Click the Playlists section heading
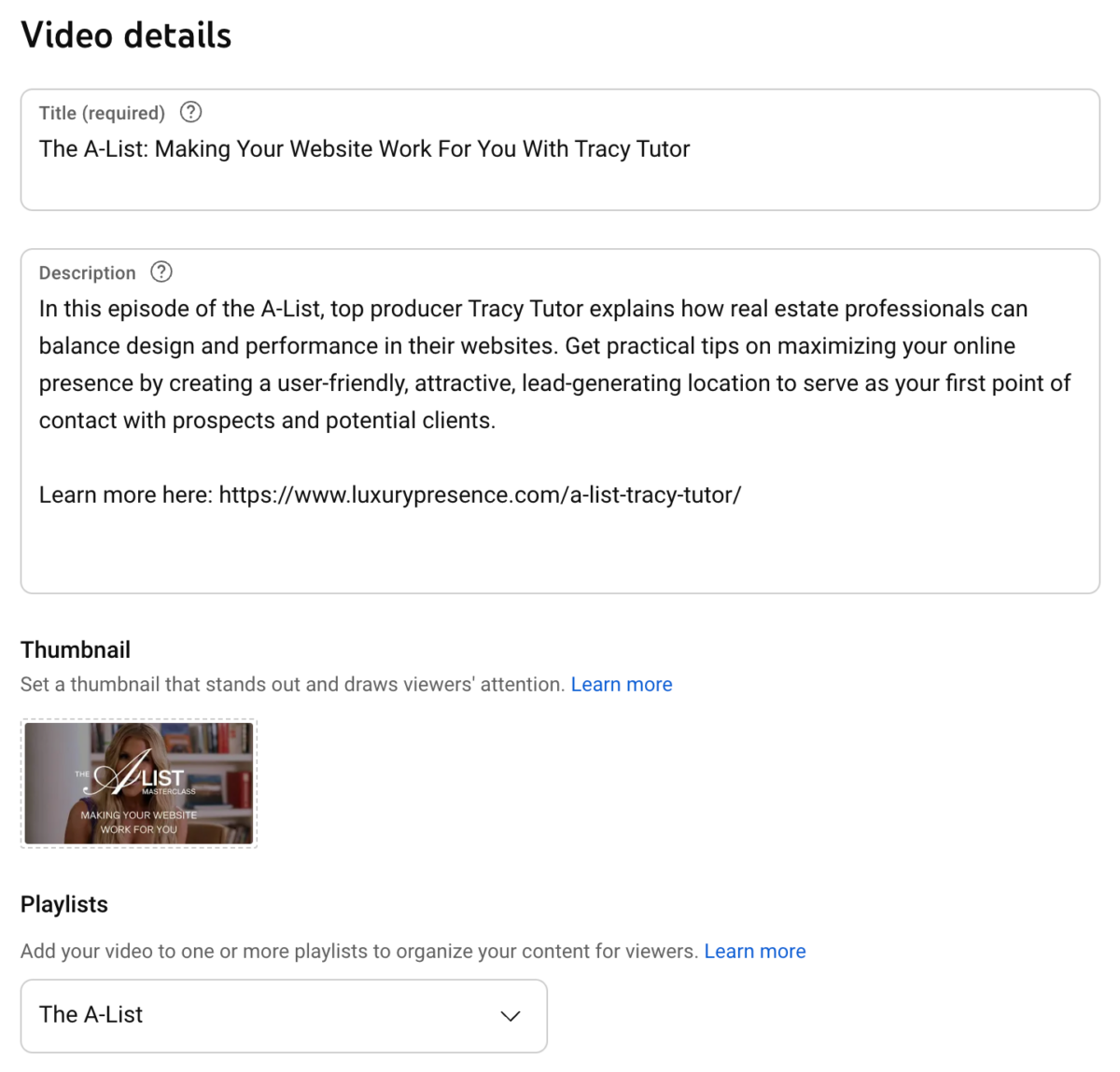Screen dimensions: 1120x1072 (63, 904)
